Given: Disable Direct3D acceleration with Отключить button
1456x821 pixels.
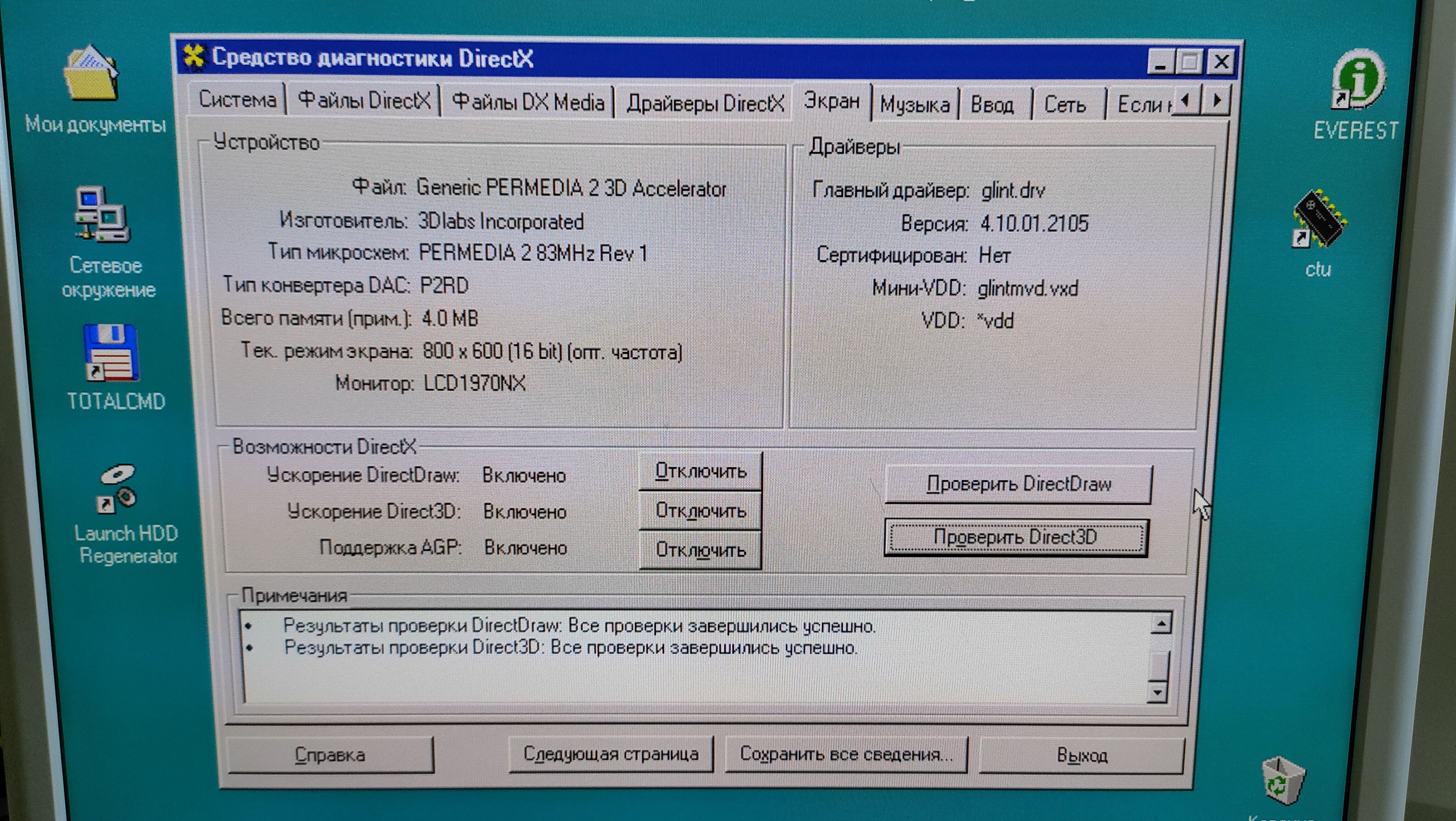Looking at the screenshot, I should pos(700,511).
